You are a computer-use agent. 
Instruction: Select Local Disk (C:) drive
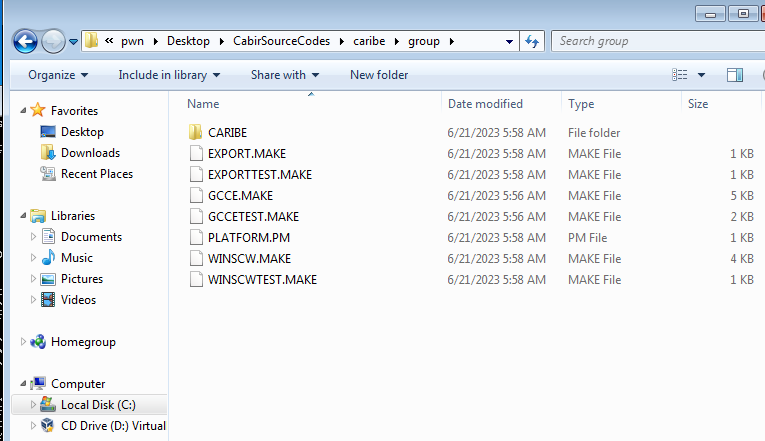point(98,405)
